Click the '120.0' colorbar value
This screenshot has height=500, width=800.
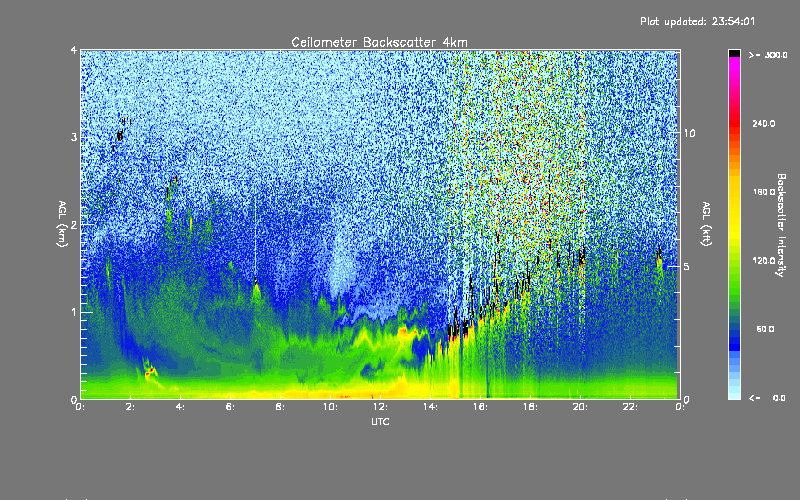tap(764, 261)
